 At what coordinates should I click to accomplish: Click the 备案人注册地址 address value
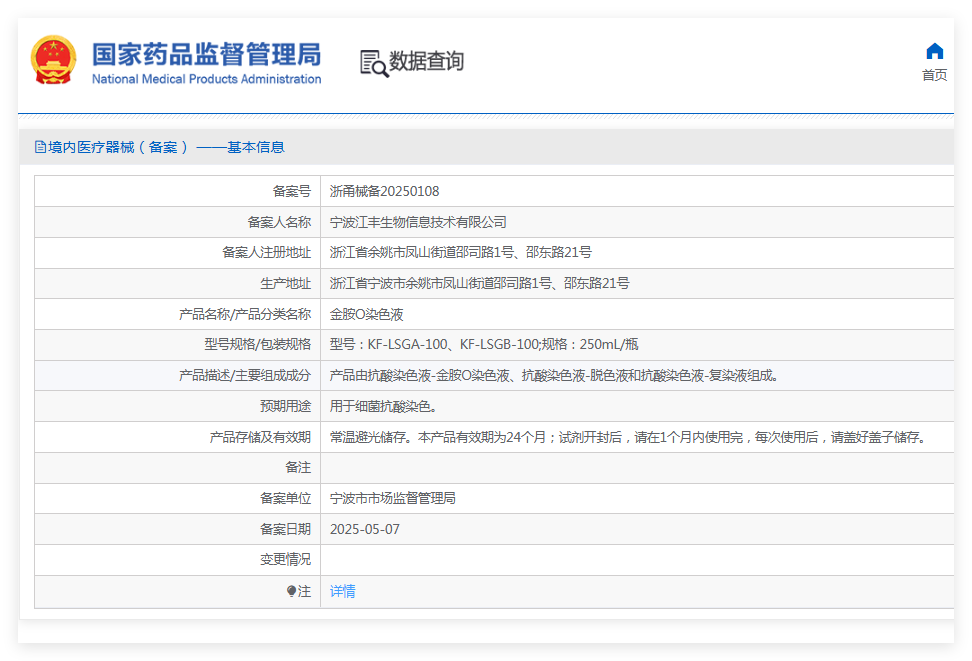coord(461,252)
